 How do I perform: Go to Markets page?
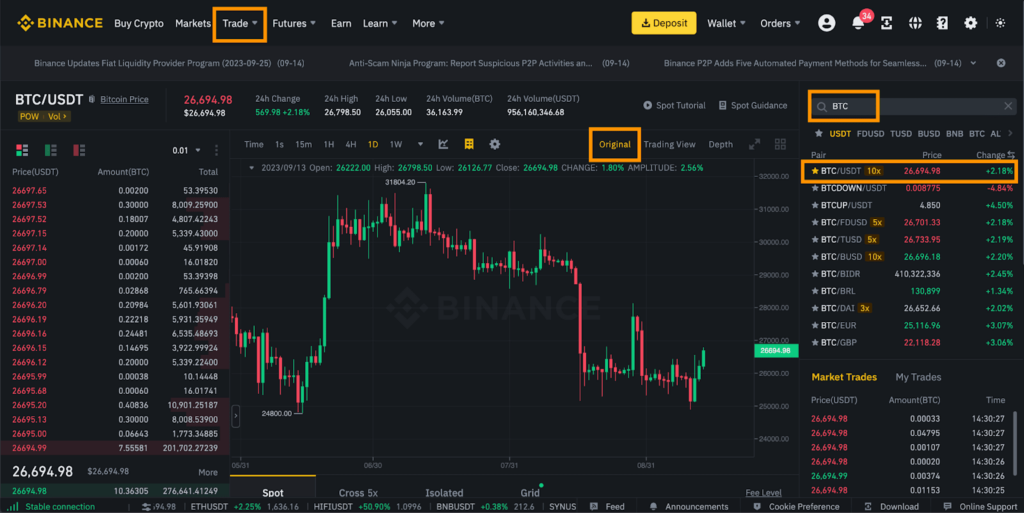pyautogui.click(x=193, y=23)
